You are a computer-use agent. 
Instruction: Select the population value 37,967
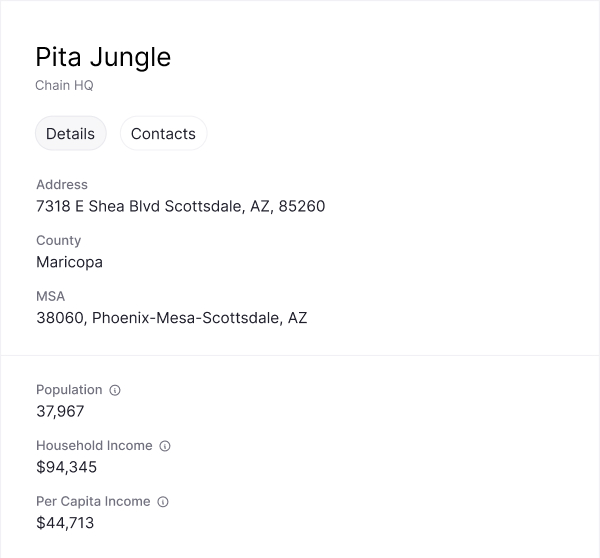[60, 411]
